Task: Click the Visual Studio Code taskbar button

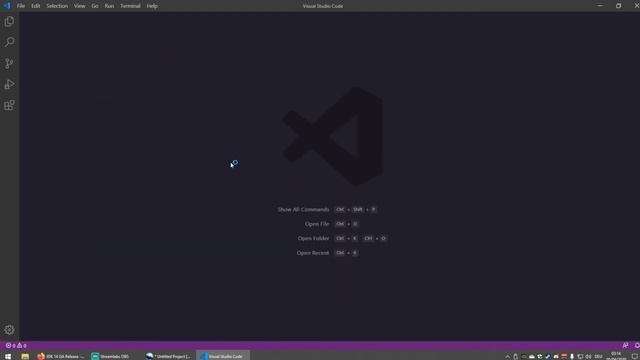Action: pos(223,356)
